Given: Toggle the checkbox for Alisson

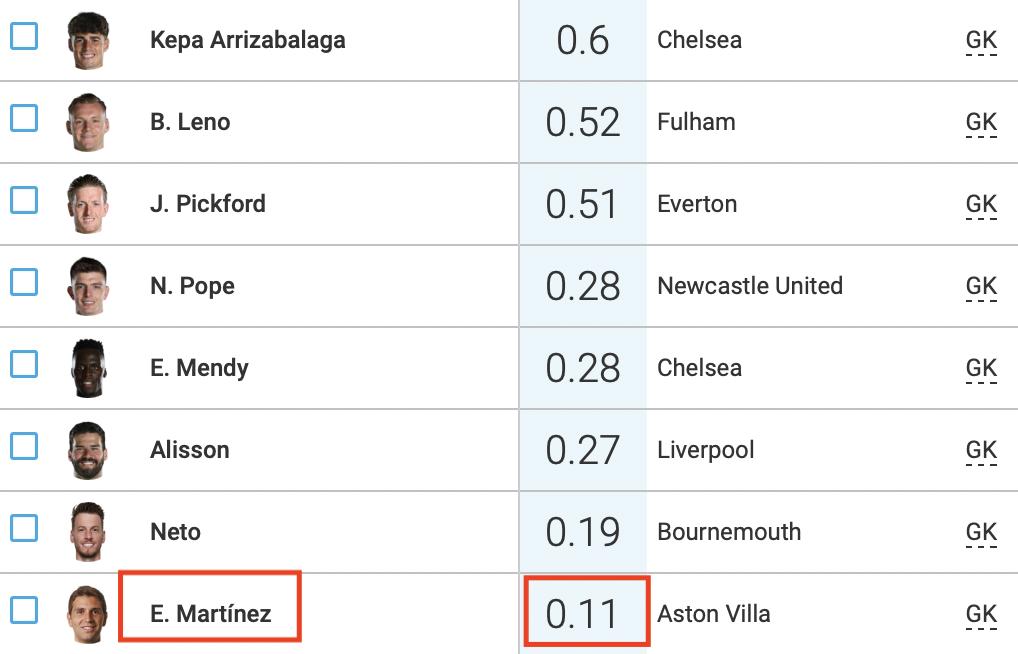Looking at the screenshot, I should coord(24,446).
